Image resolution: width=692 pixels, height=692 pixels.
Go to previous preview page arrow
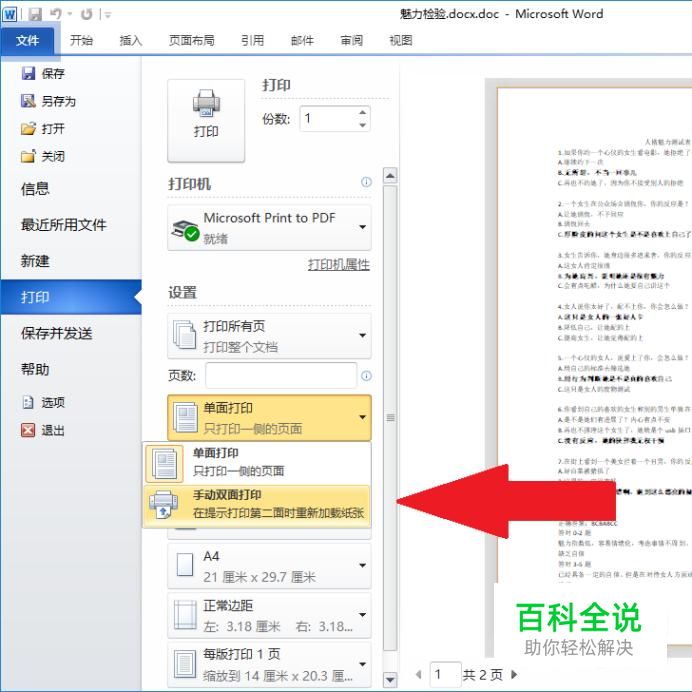pyautogui.click(x=419, y=674)
